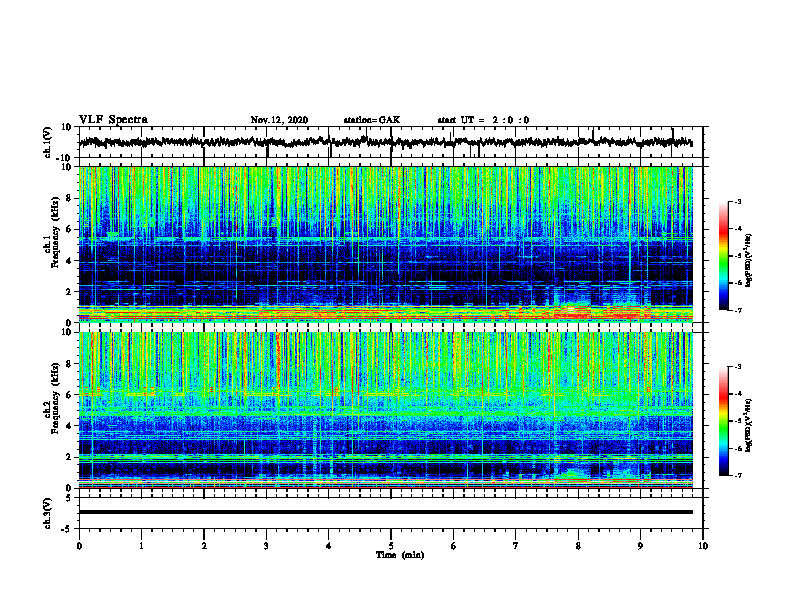Click time tick label "10" below the x-axis

click(x=703, y=546)
